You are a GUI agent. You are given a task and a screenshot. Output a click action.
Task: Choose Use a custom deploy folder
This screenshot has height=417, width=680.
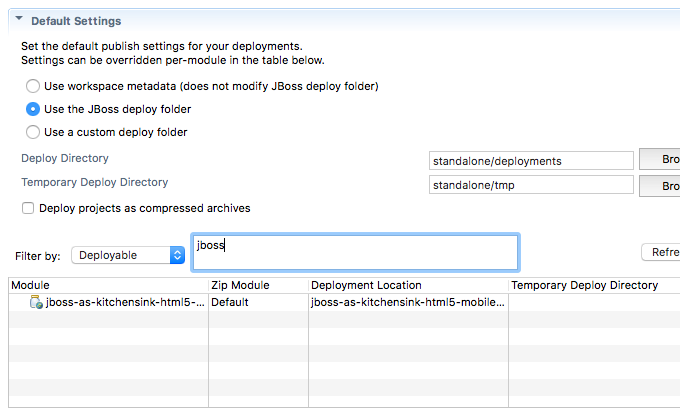(x=33, y=132)
